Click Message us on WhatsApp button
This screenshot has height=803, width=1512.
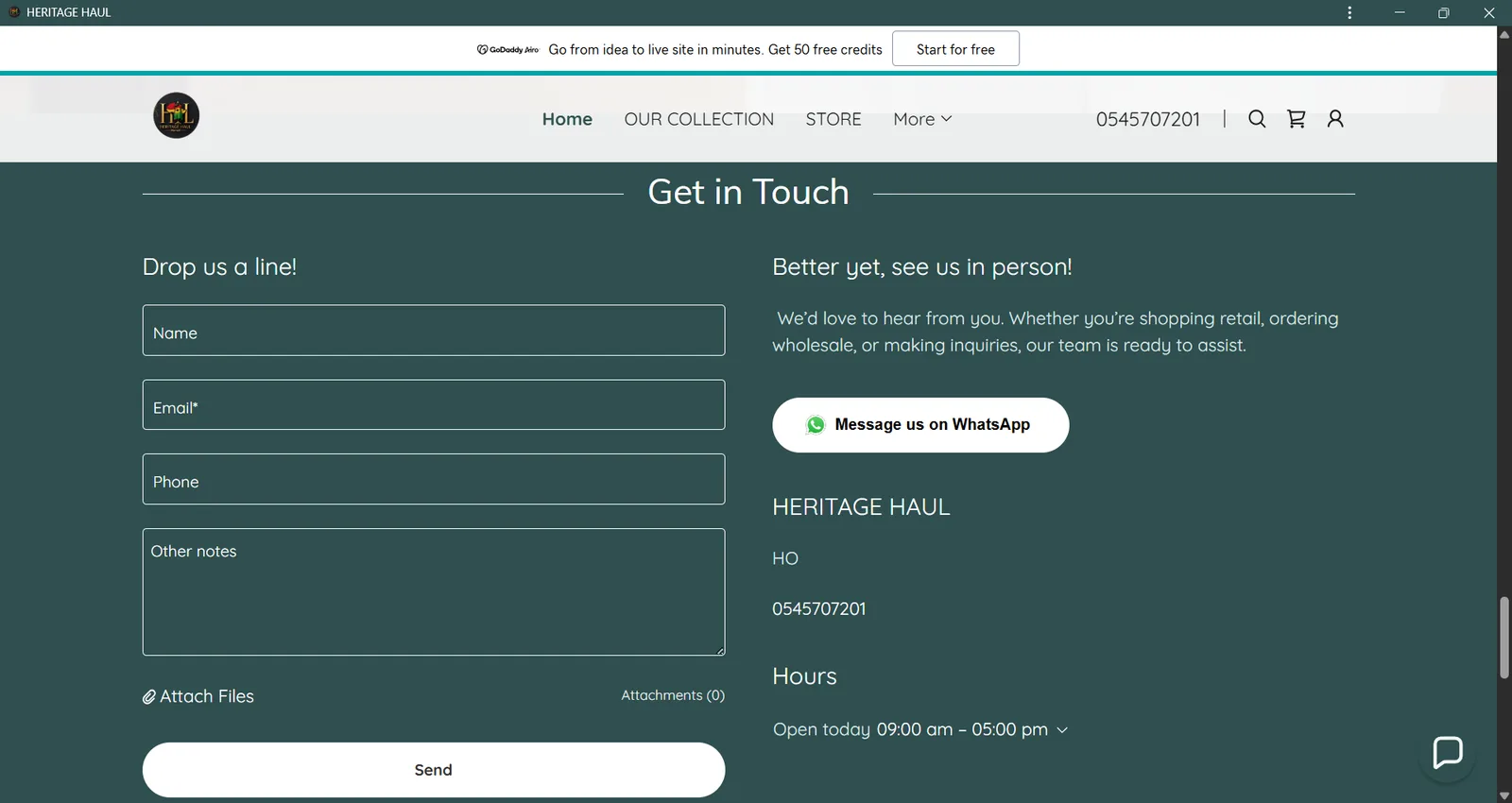pos(920,425)
